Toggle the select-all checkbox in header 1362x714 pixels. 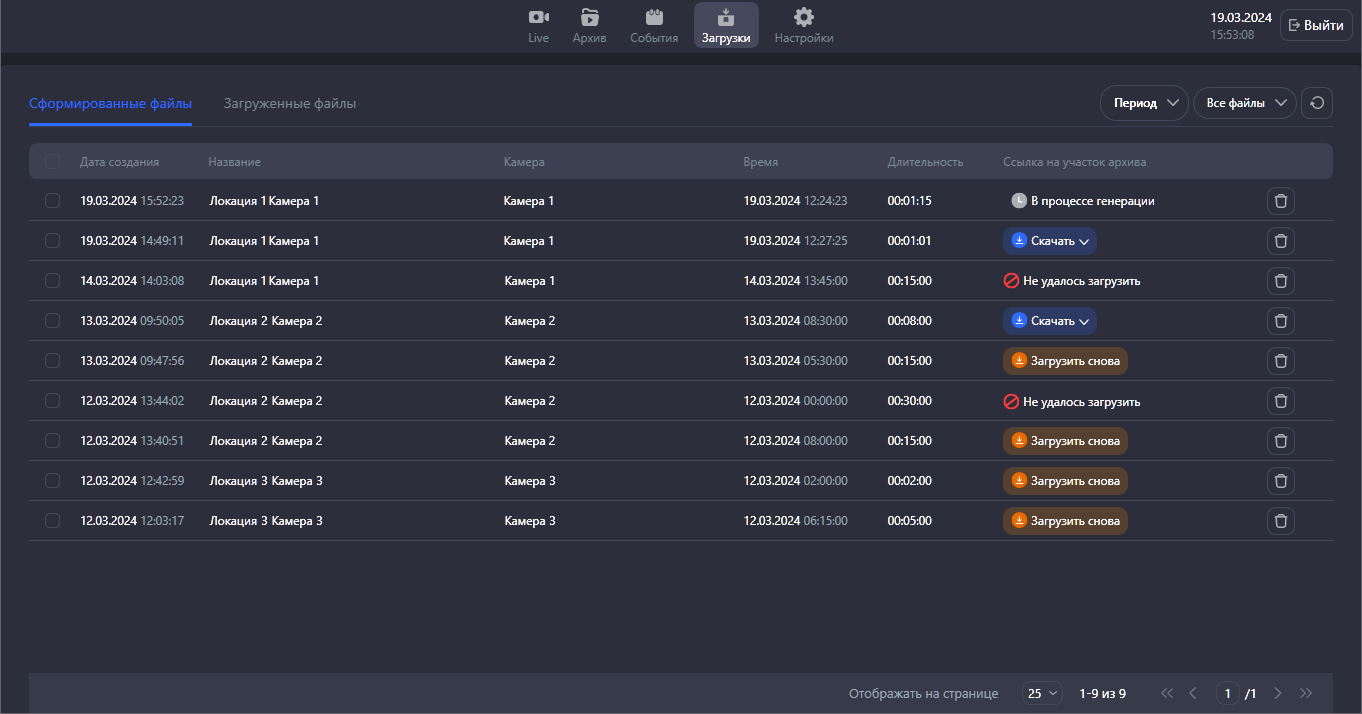coord(52,162)
